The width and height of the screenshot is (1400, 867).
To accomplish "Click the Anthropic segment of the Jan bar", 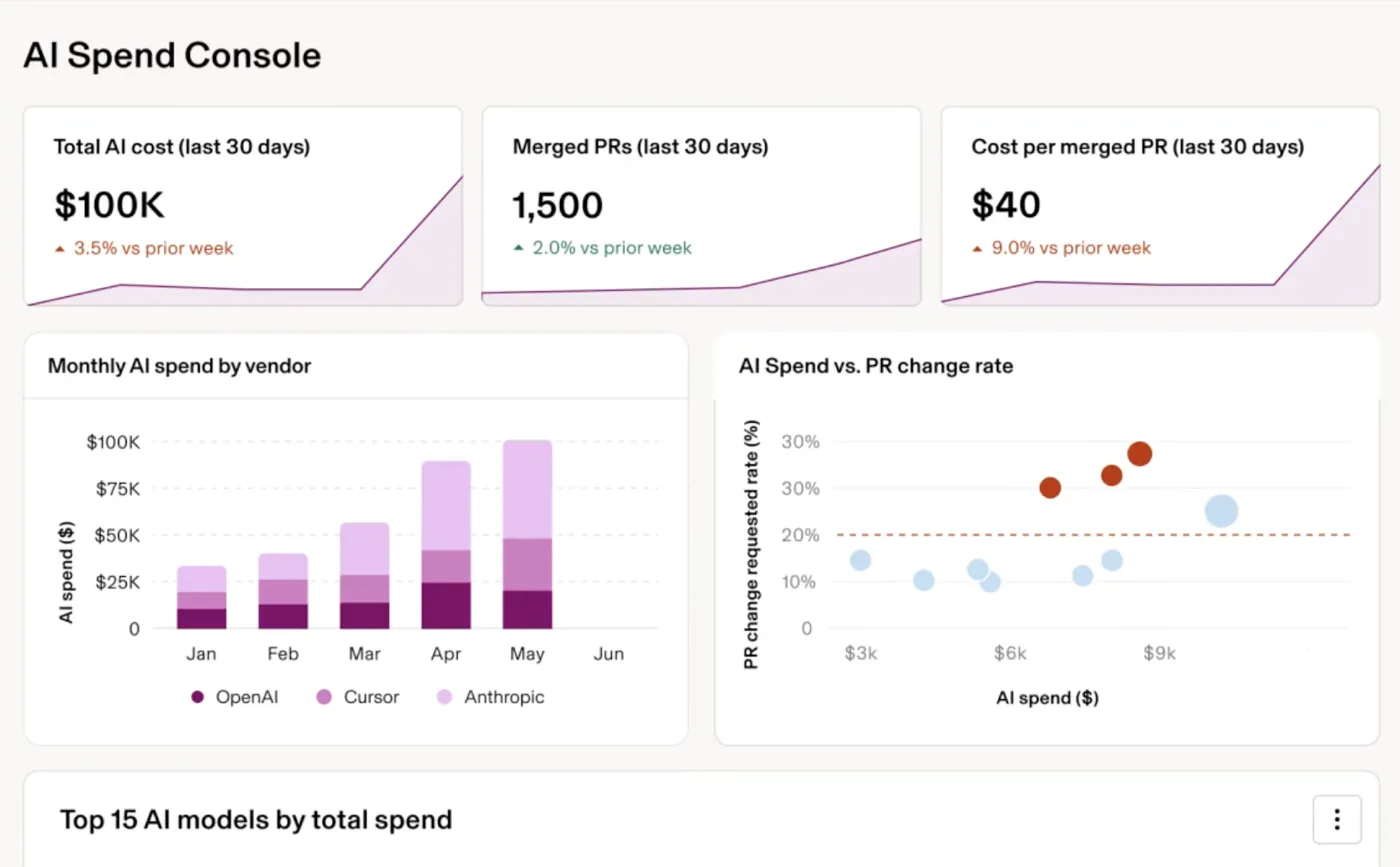I will [x=202, y=579].
